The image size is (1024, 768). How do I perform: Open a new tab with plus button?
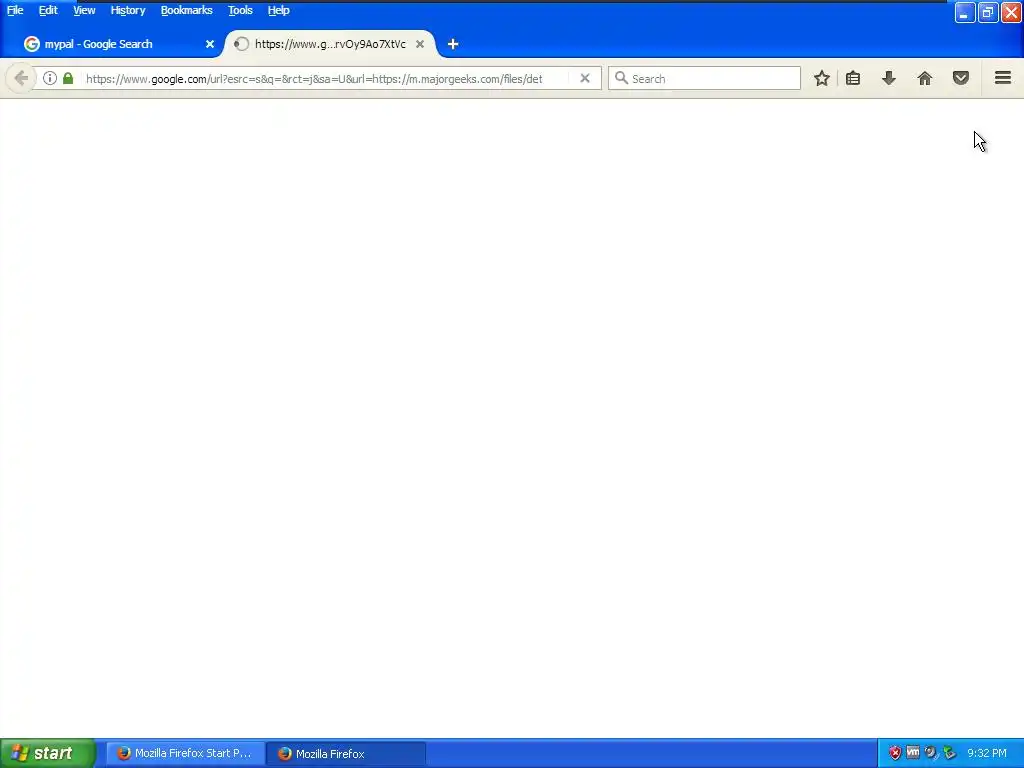tap(453, 44)
